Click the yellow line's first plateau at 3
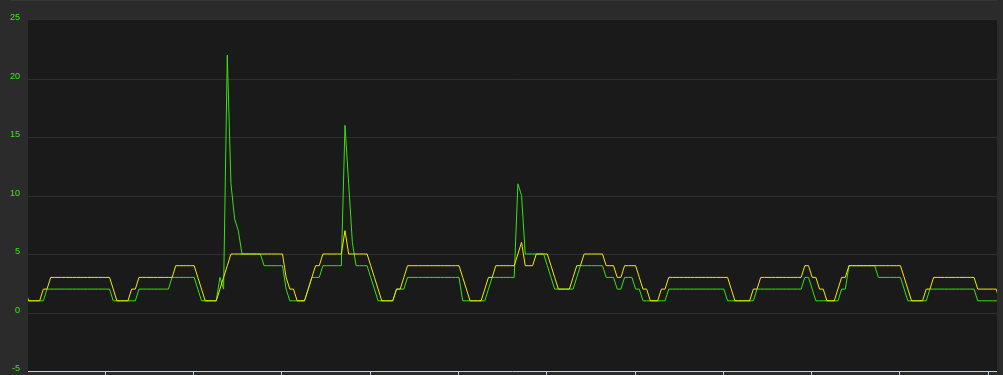Screen dimensions: 1003x375 coord(80,278)
